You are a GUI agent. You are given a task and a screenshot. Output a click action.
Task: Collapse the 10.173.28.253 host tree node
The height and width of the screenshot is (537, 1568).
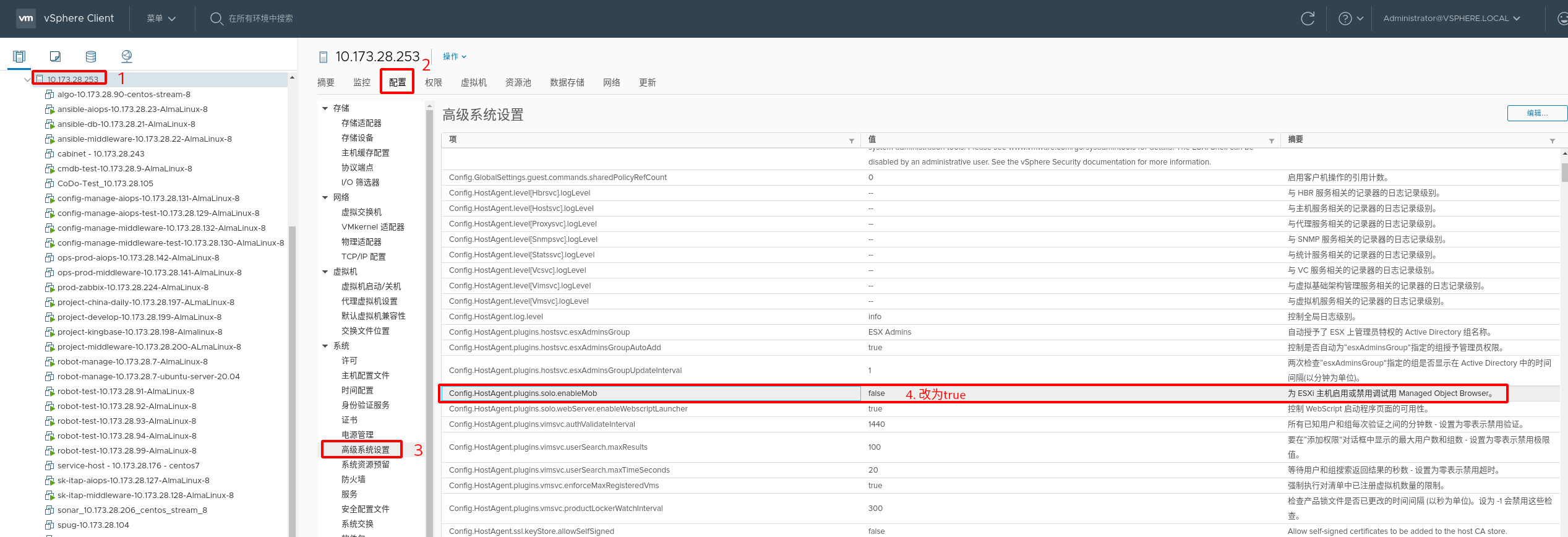(27, 80)
